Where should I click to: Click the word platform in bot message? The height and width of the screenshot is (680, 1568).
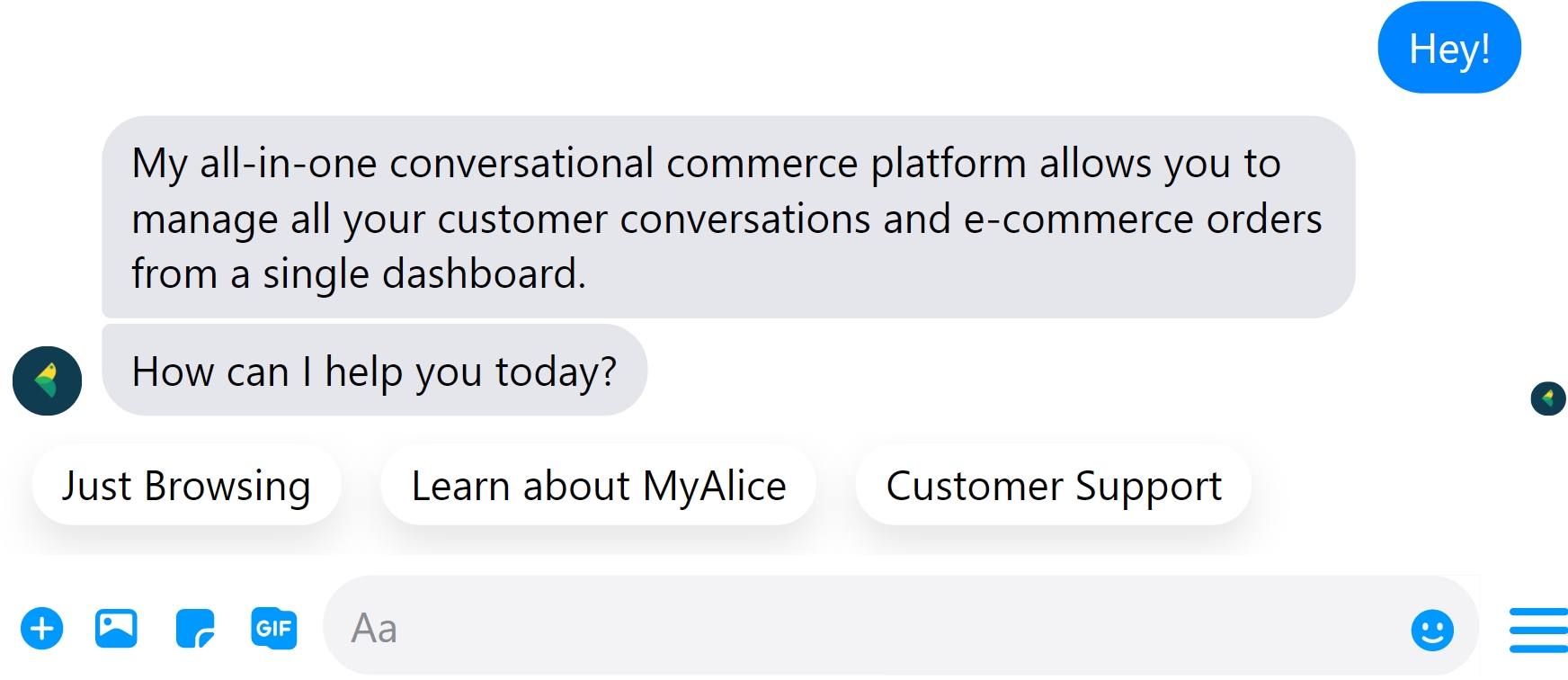pyautogui.click(x=949, y=164)
